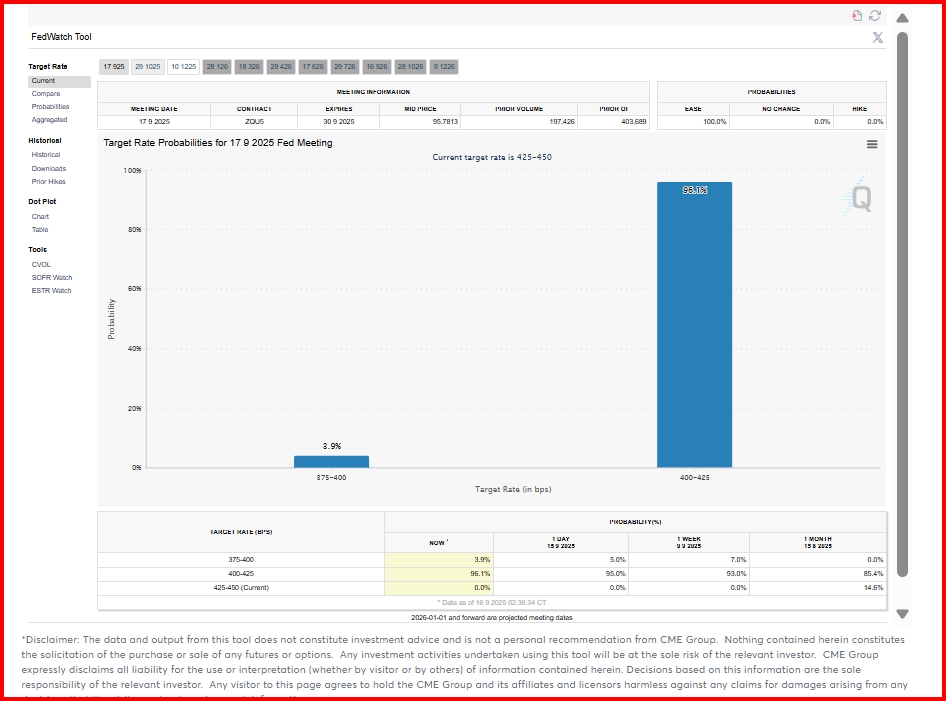Open the 28 126 meeting tab
The height and width of the screenshot is (701, 946).
[x=217, y=66]
